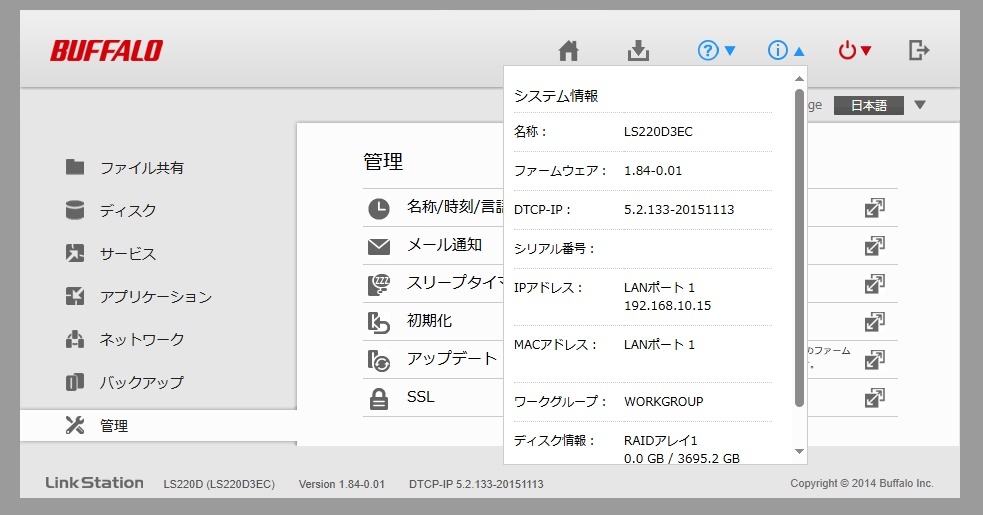Viewport: 983px width, 515px height.
Task: Click the logout door icon
Action: coord(919,50)
